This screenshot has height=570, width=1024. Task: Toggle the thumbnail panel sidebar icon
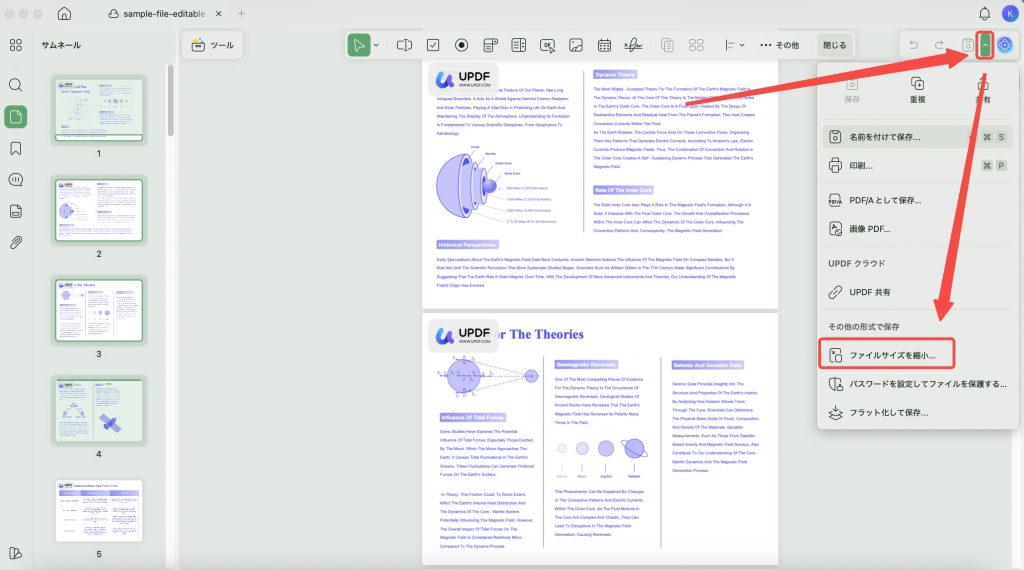coord(16,117)
